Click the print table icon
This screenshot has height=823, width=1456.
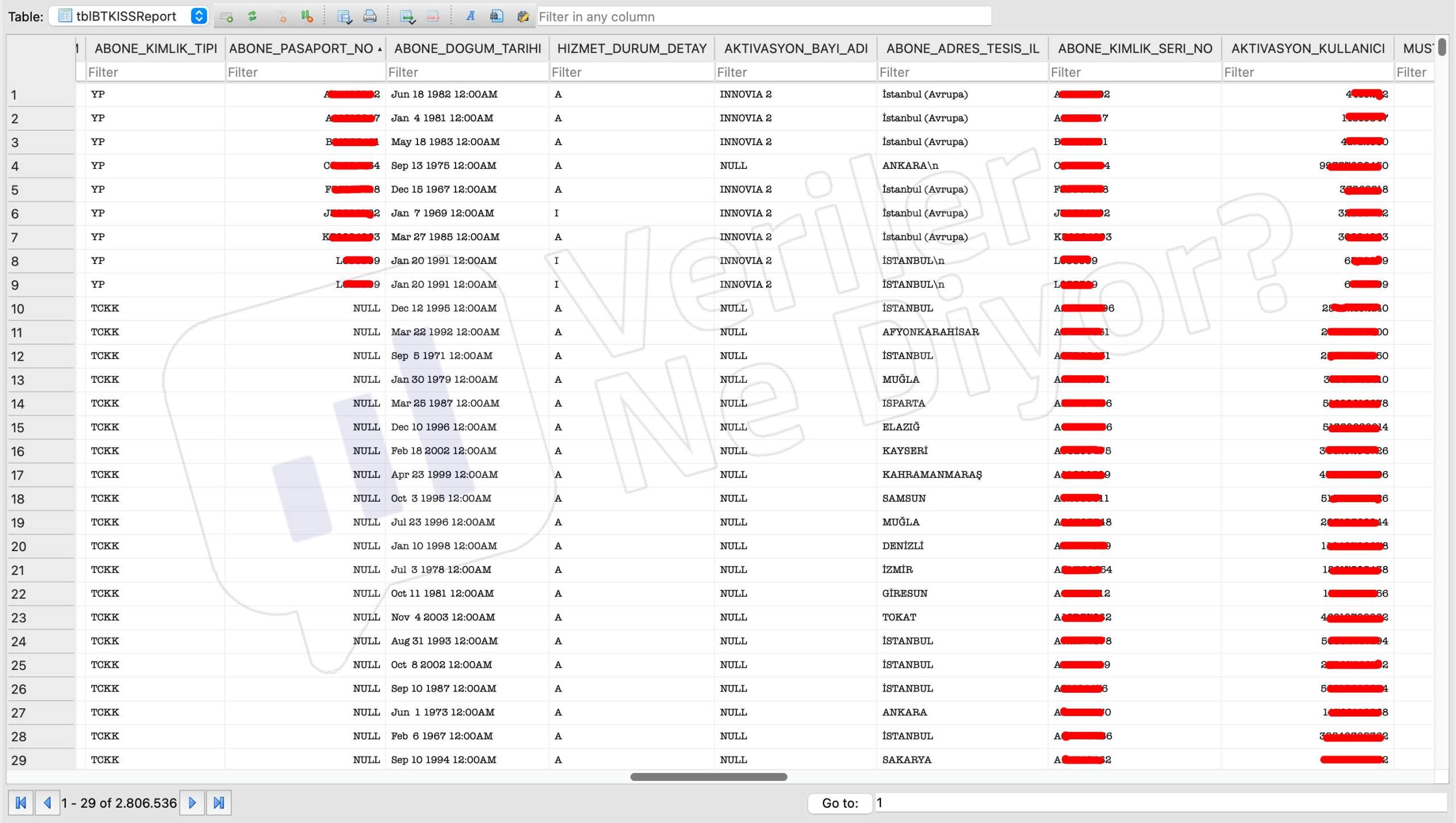(370, 16)
